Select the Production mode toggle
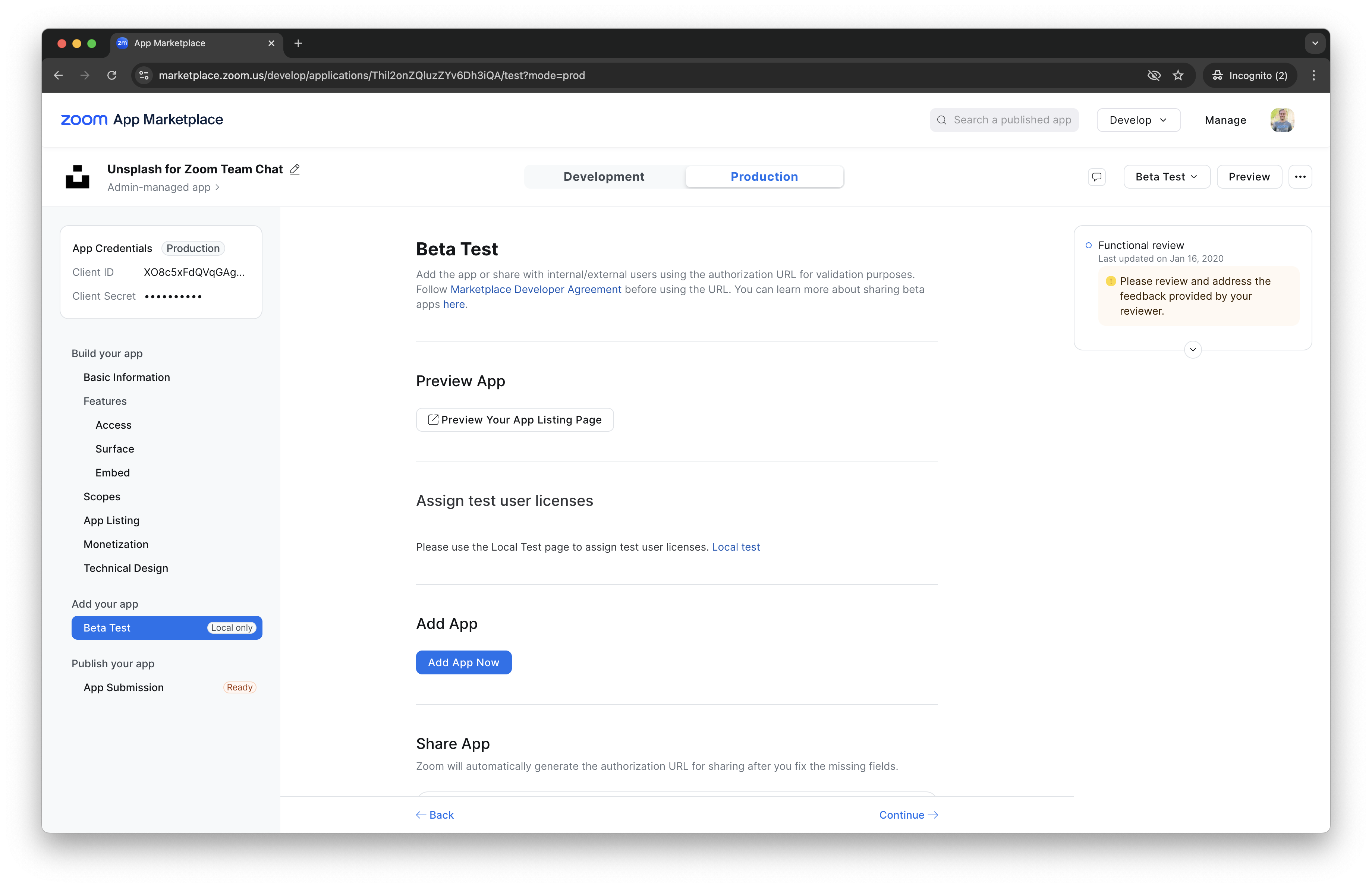 764,177
